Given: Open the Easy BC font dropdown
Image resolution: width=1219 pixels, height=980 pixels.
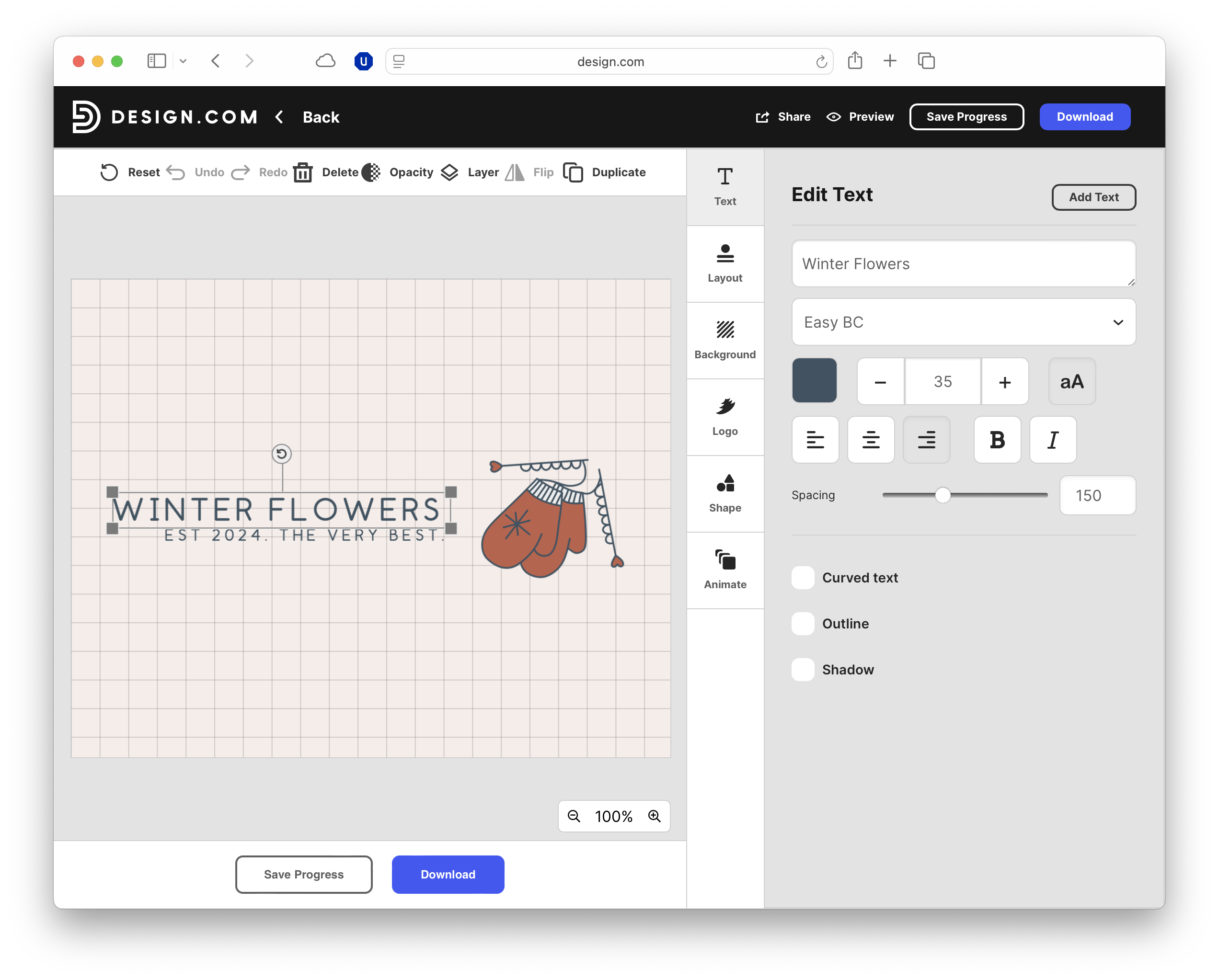Looking at the screenshot, I should click(963, 322).
